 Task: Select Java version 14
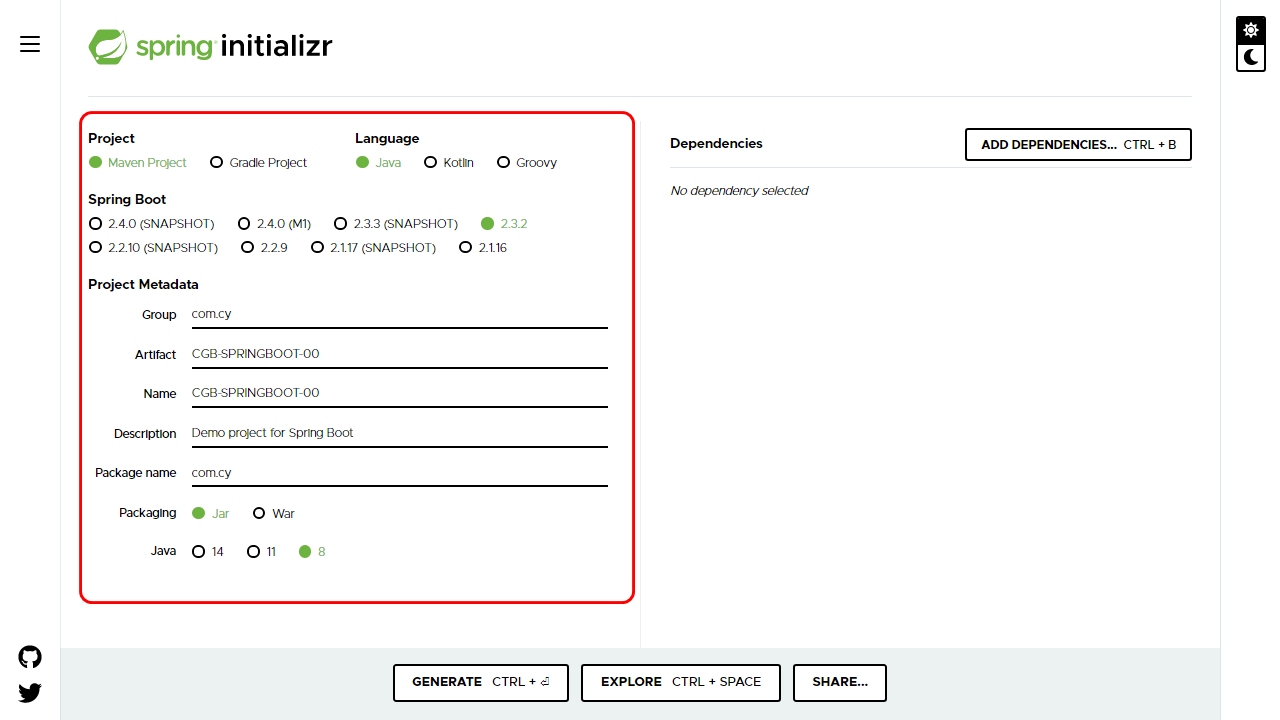tap(208, 551)
